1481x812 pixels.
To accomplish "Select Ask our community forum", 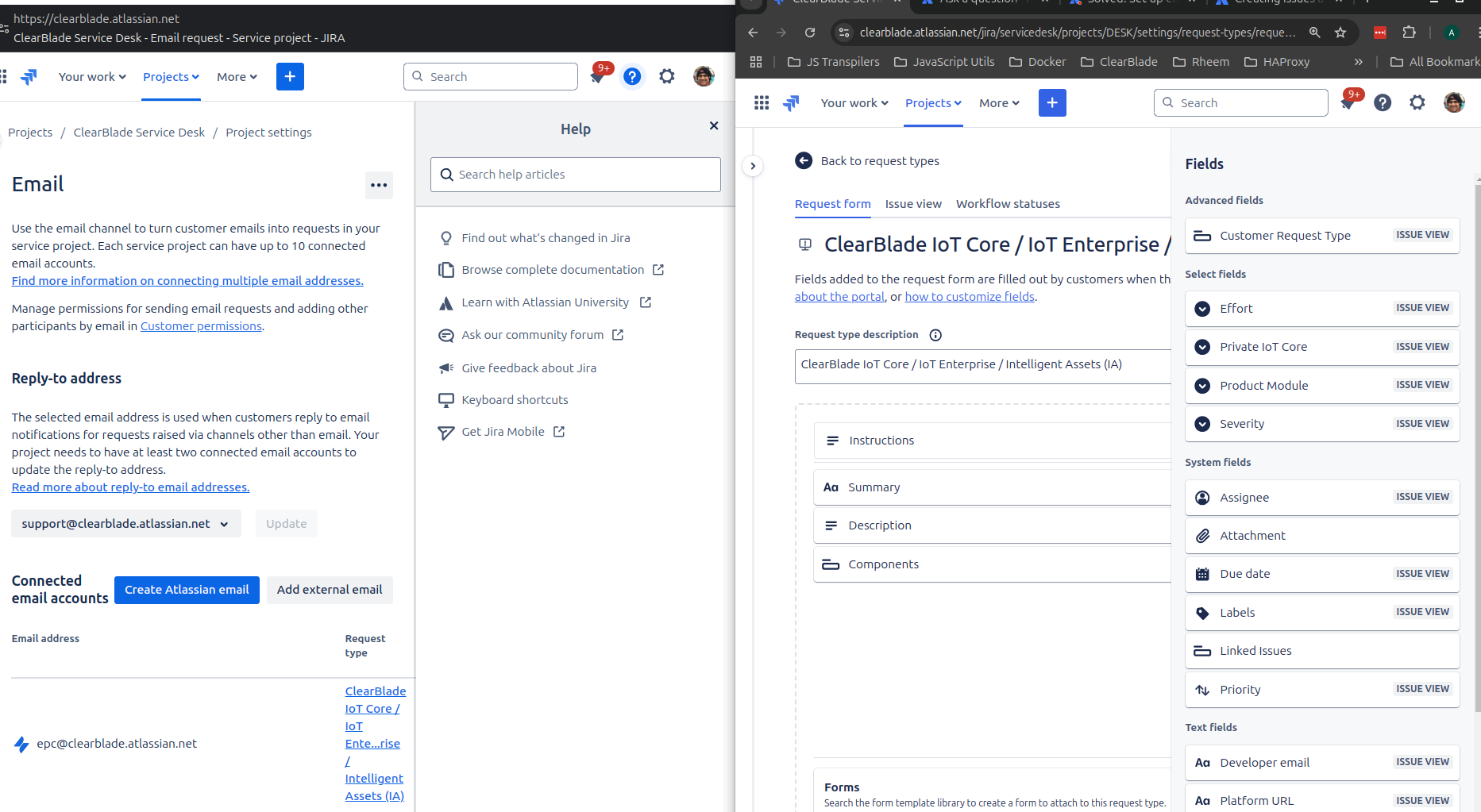I will (532, 335).
